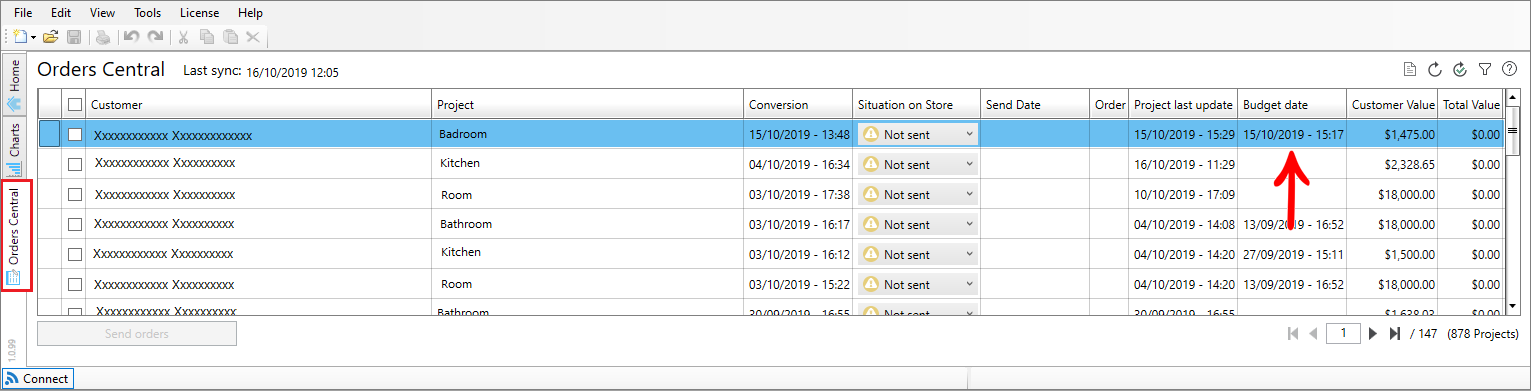Click the refresh orders icon
This screenshot has height=391, width=1531.
(1434, 69)
